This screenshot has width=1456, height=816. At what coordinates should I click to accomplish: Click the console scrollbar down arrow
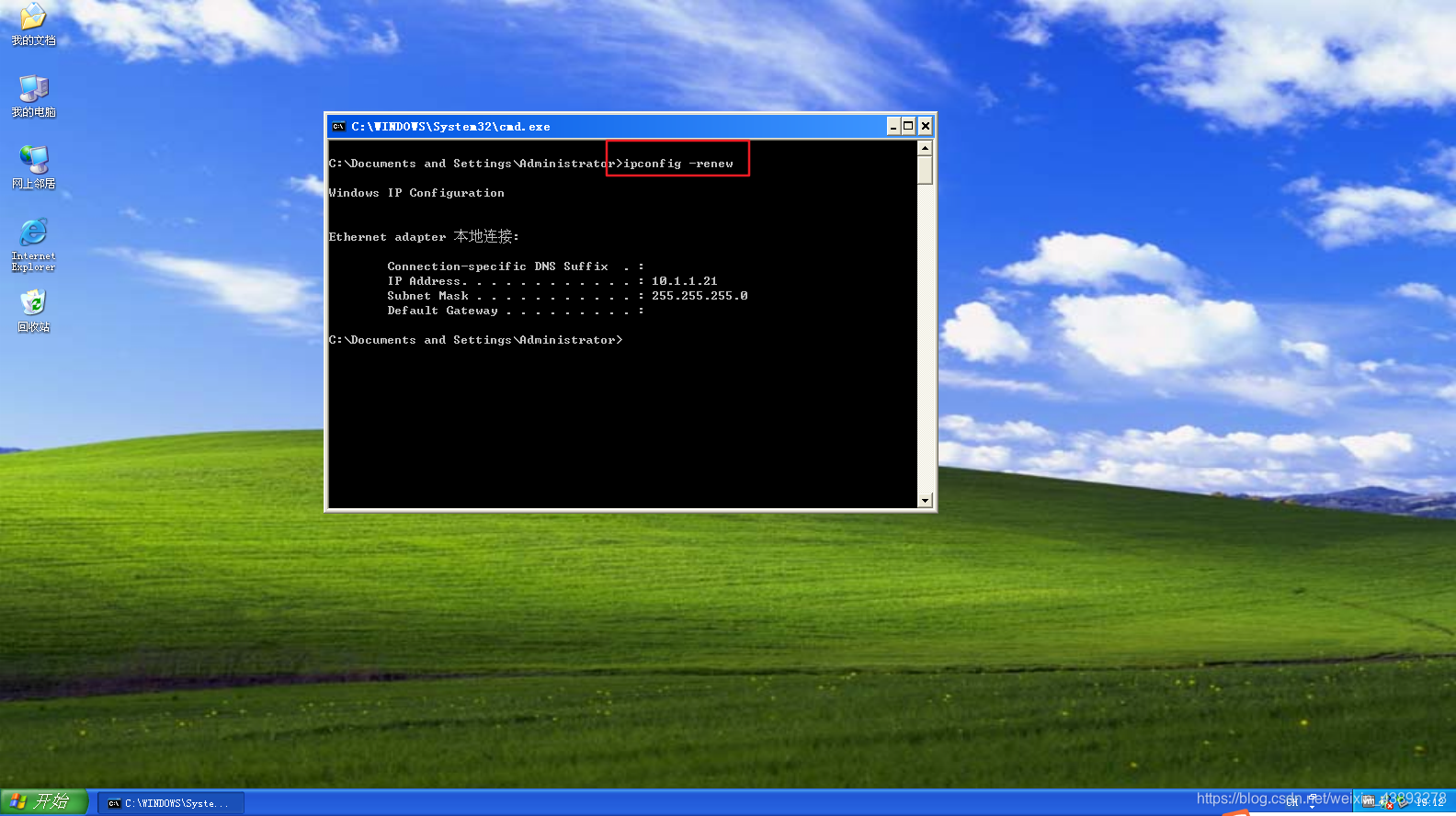click(x=926, y=500)
